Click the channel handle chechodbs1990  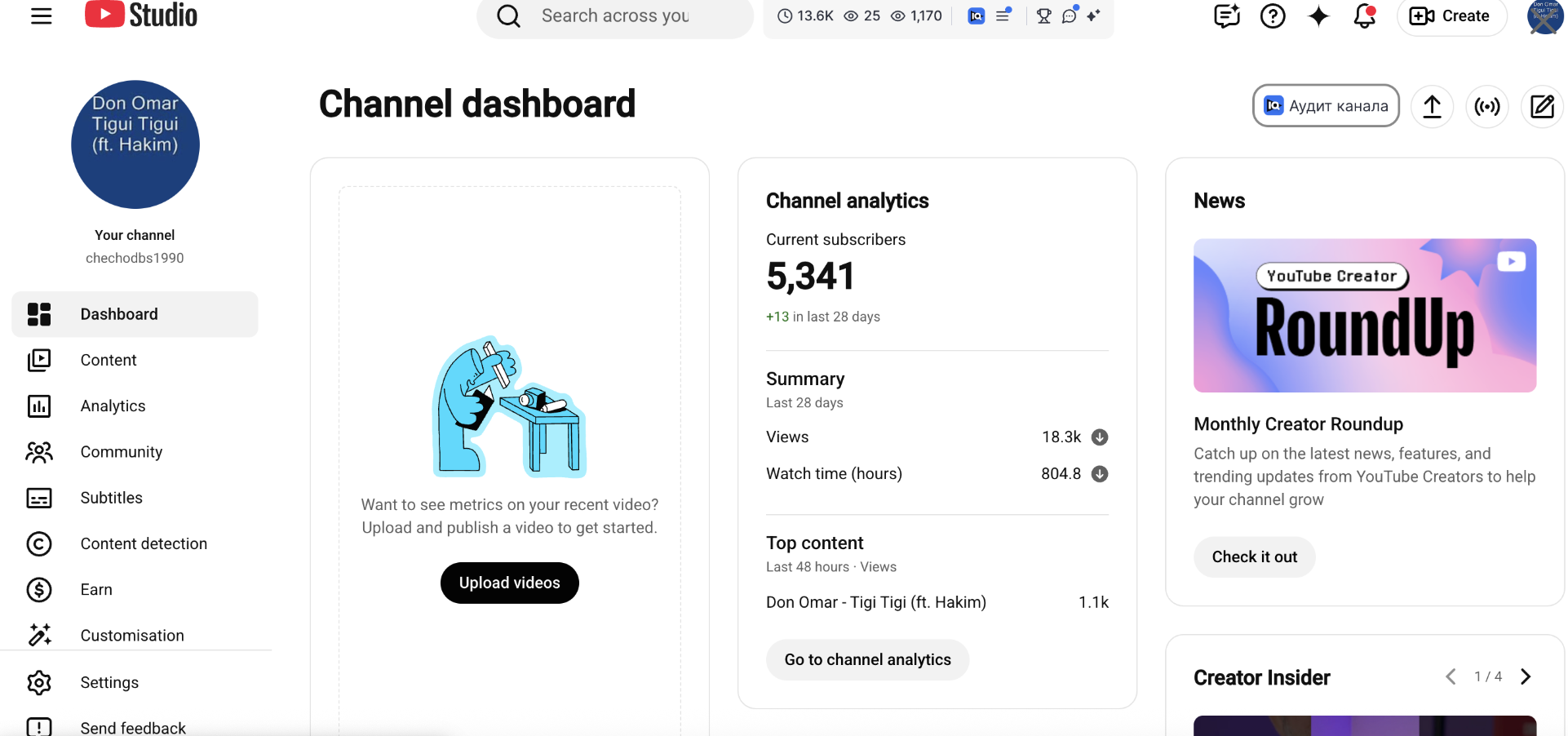tap(135, 258)
